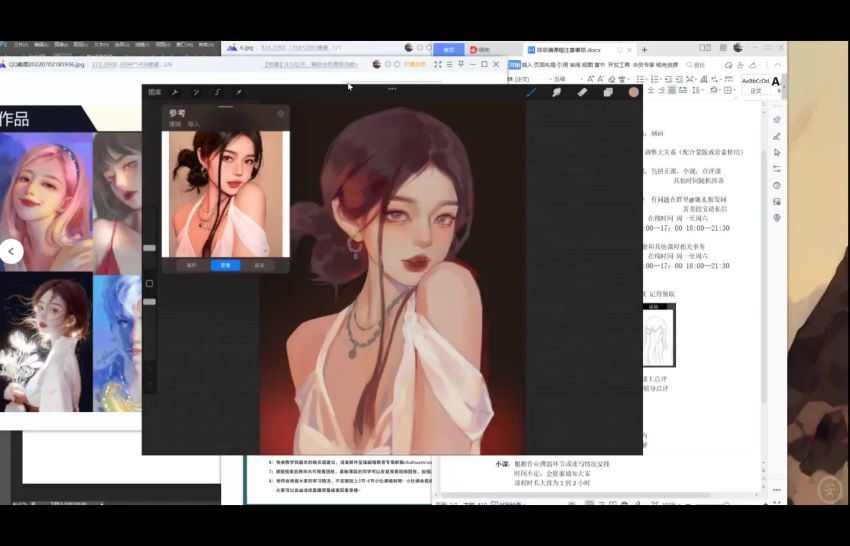Click the cloud sync icon in WPS ribbon

[729, 65]
